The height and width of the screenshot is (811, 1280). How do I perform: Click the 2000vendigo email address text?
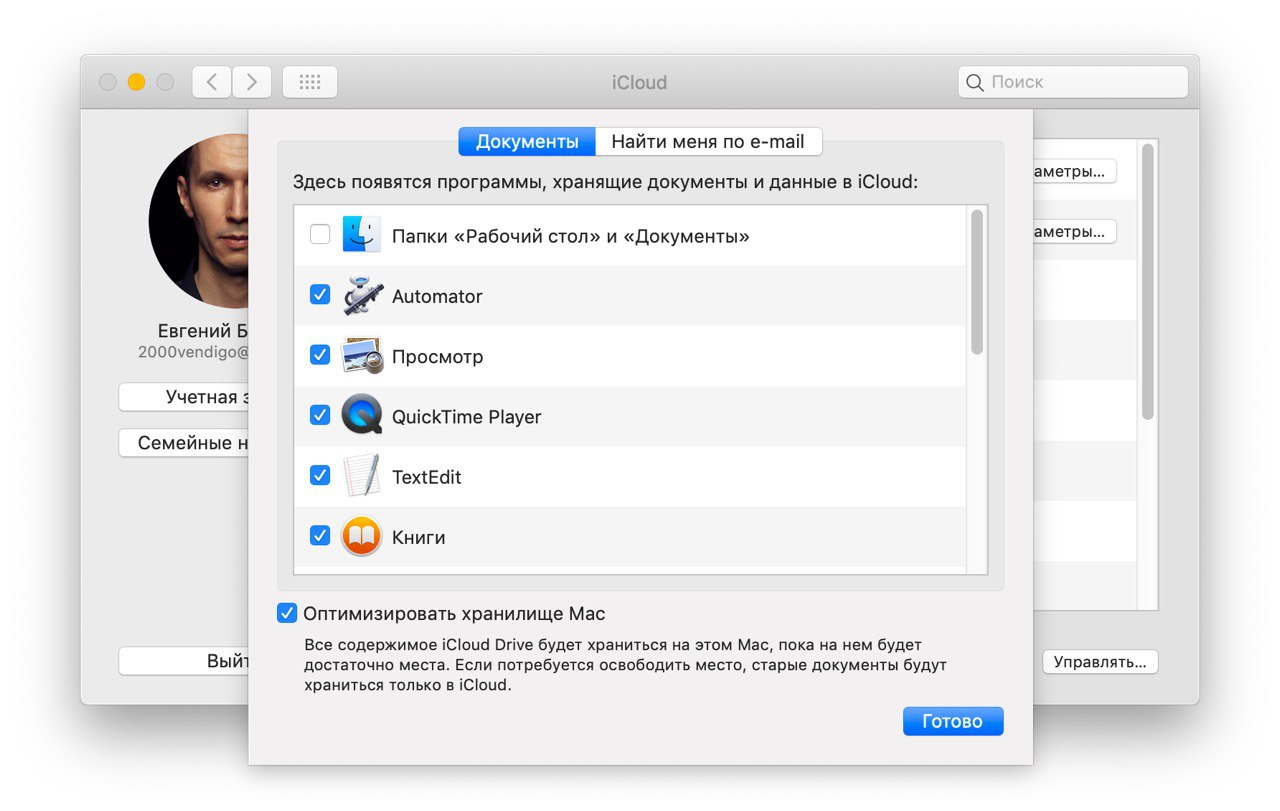tap(193, 352)
